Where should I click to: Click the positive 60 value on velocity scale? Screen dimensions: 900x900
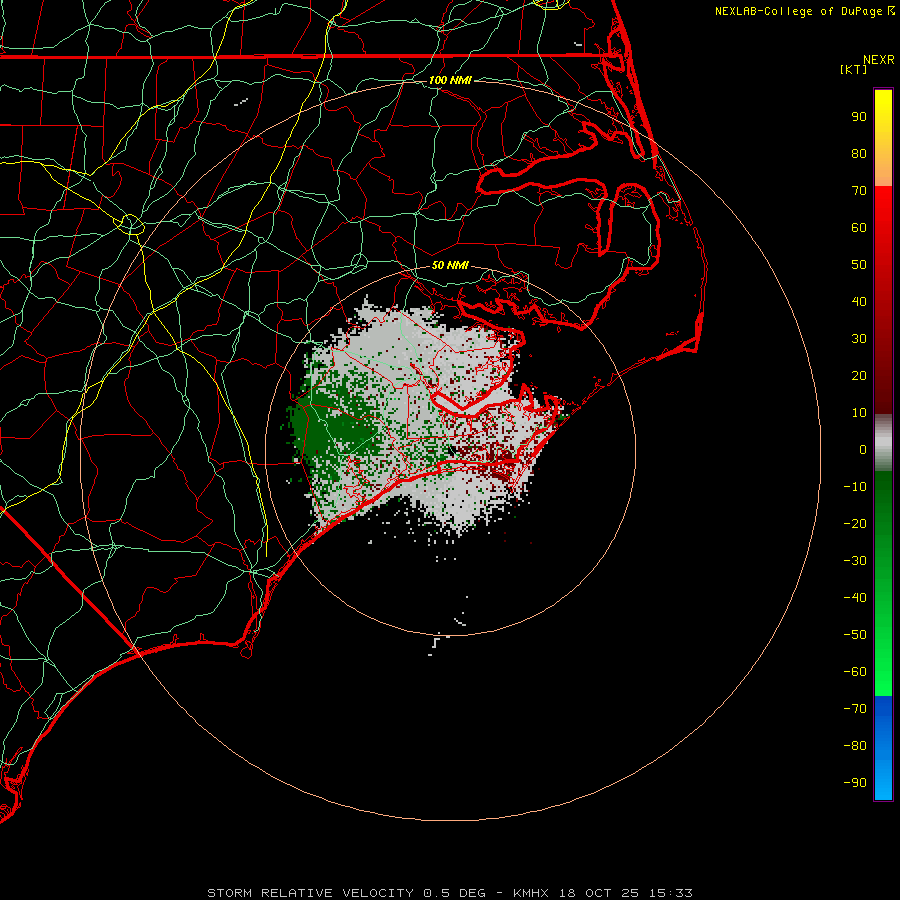[x=859, y=228]
